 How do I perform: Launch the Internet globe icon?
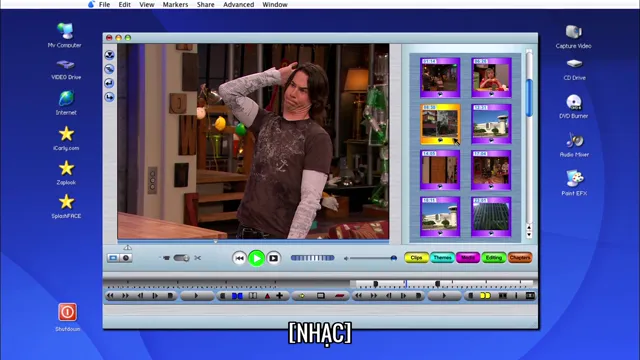pyautogui.click(x=66, y=98)
